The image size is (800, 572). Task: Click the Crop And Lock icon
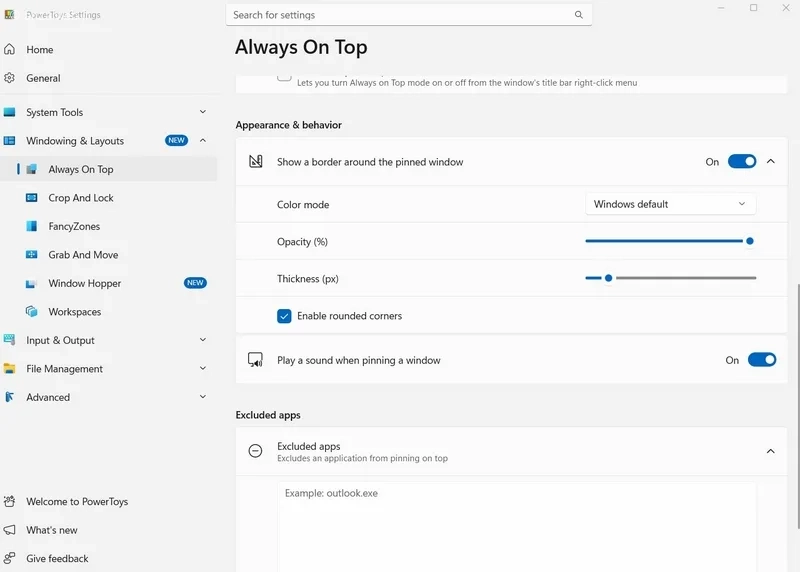coord(32,197)
